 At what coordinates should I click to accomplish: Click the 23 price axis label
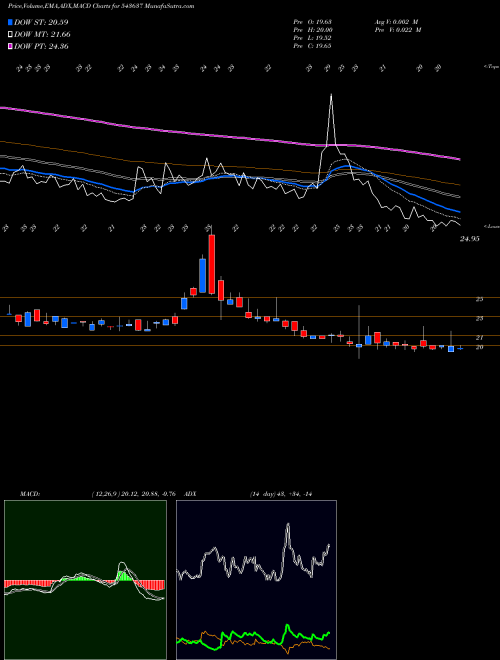pyautogui.click(x=479, y=319)
